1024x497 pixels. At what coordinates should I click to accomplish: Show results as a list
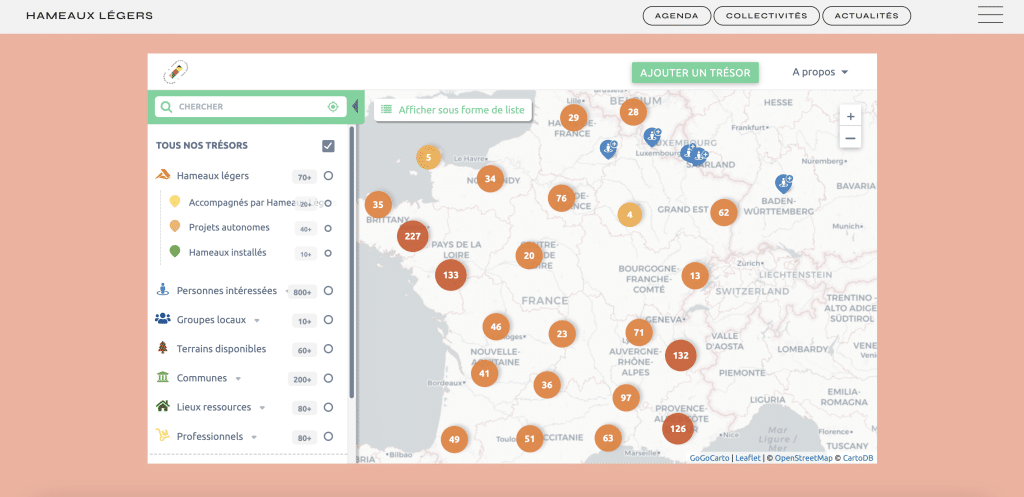click(x=453, y=110)
